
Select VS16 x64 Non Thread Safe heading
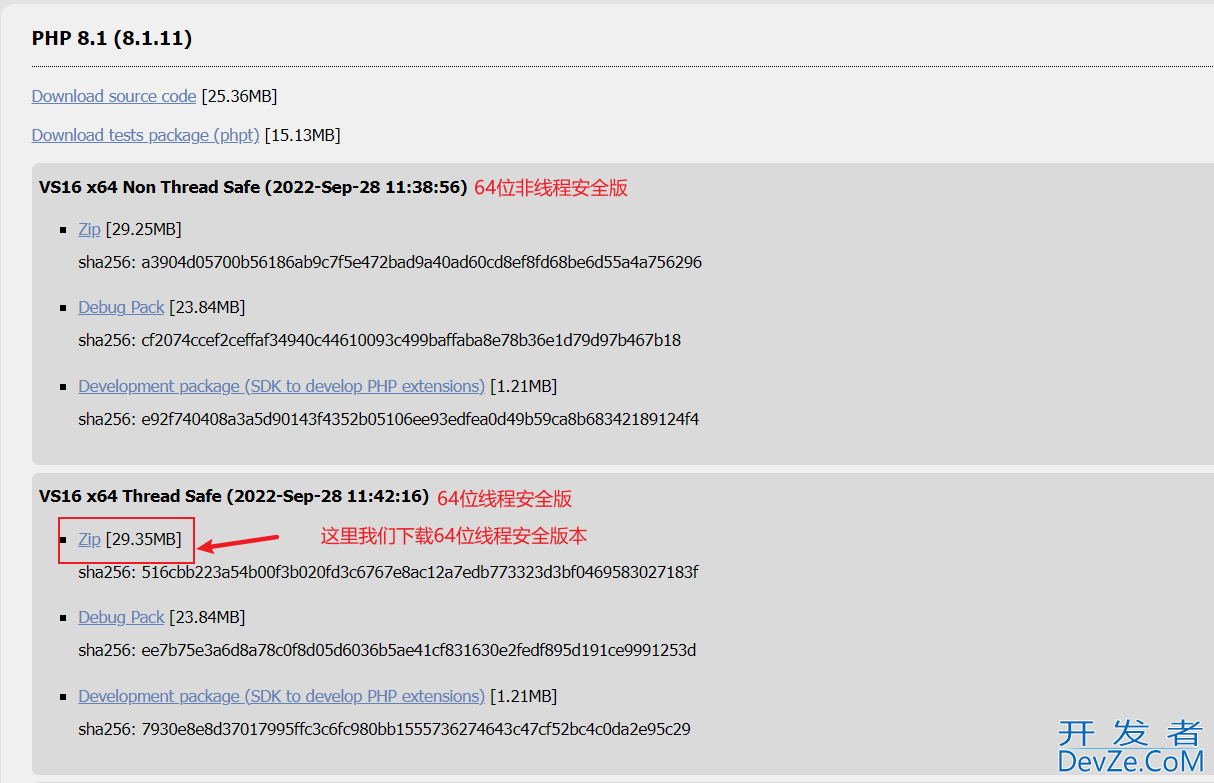[253, 187]
